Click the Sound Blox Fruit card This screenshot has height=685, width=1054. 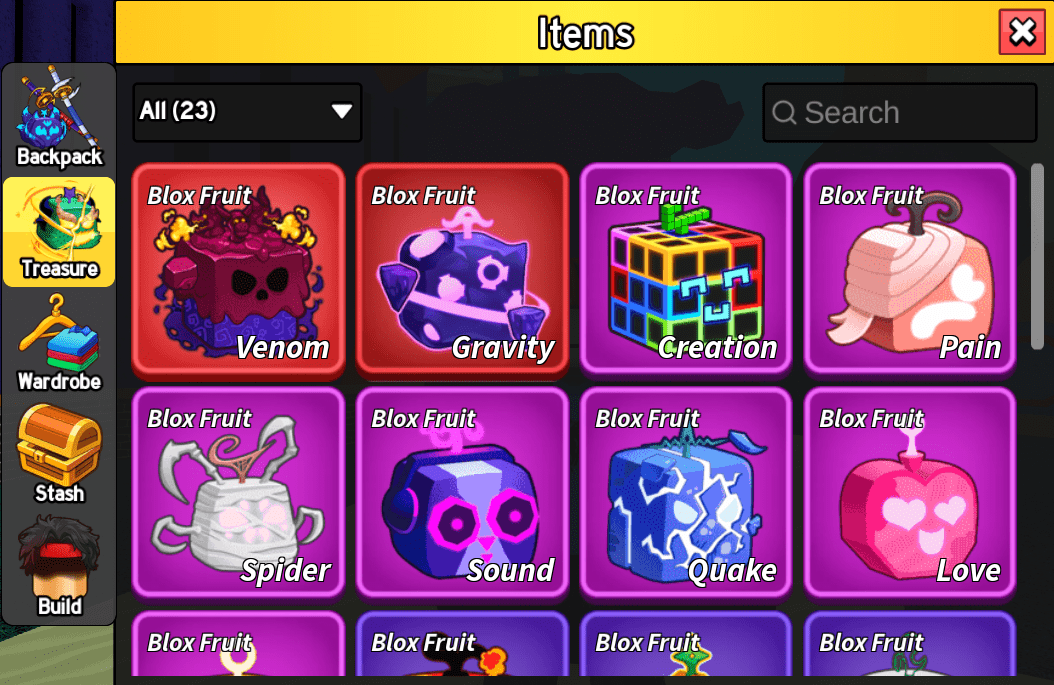pyautogui.click(x=462, y=493)
